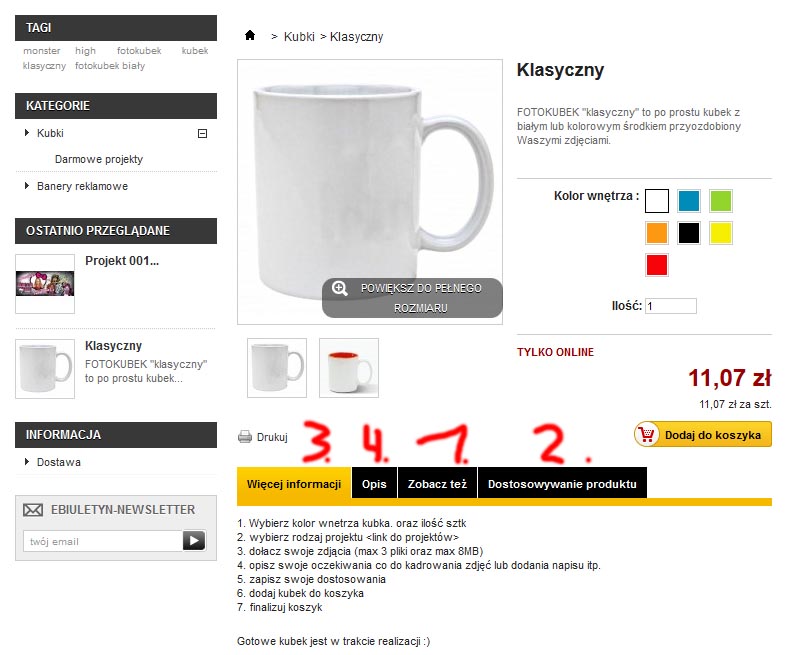Submit newsletter email with arrow button
Image resolution: width=786 pixels, height=655 pixels.
point(194,541)
